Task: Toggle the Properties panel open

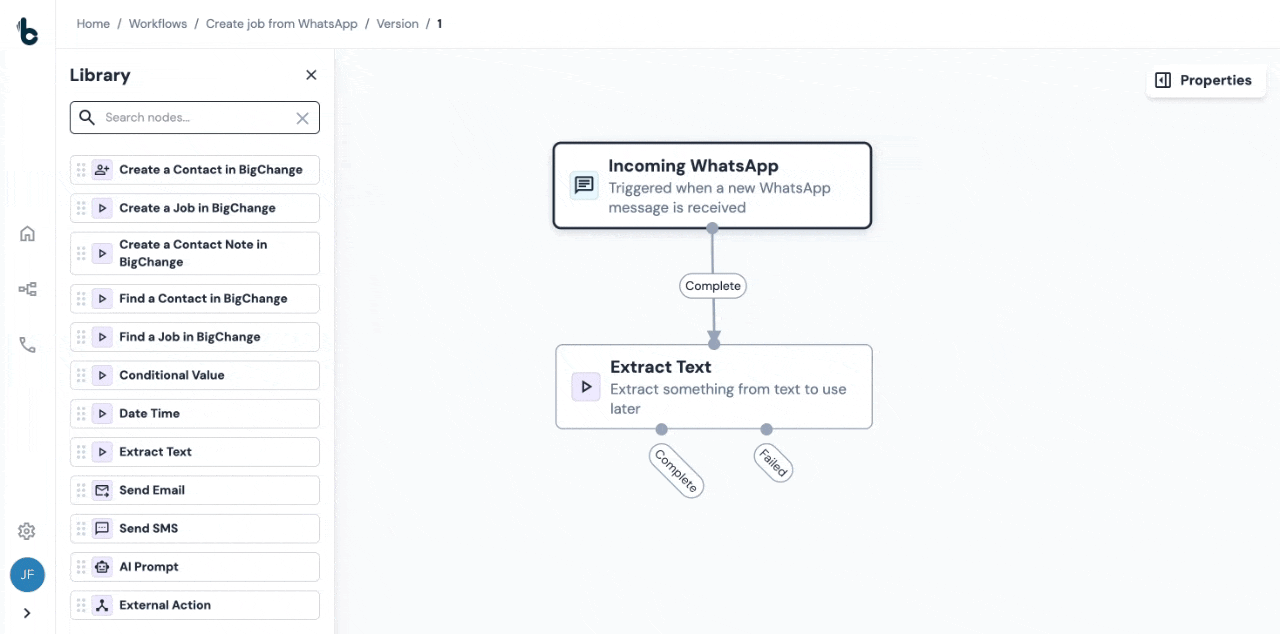Action: 1204,80
